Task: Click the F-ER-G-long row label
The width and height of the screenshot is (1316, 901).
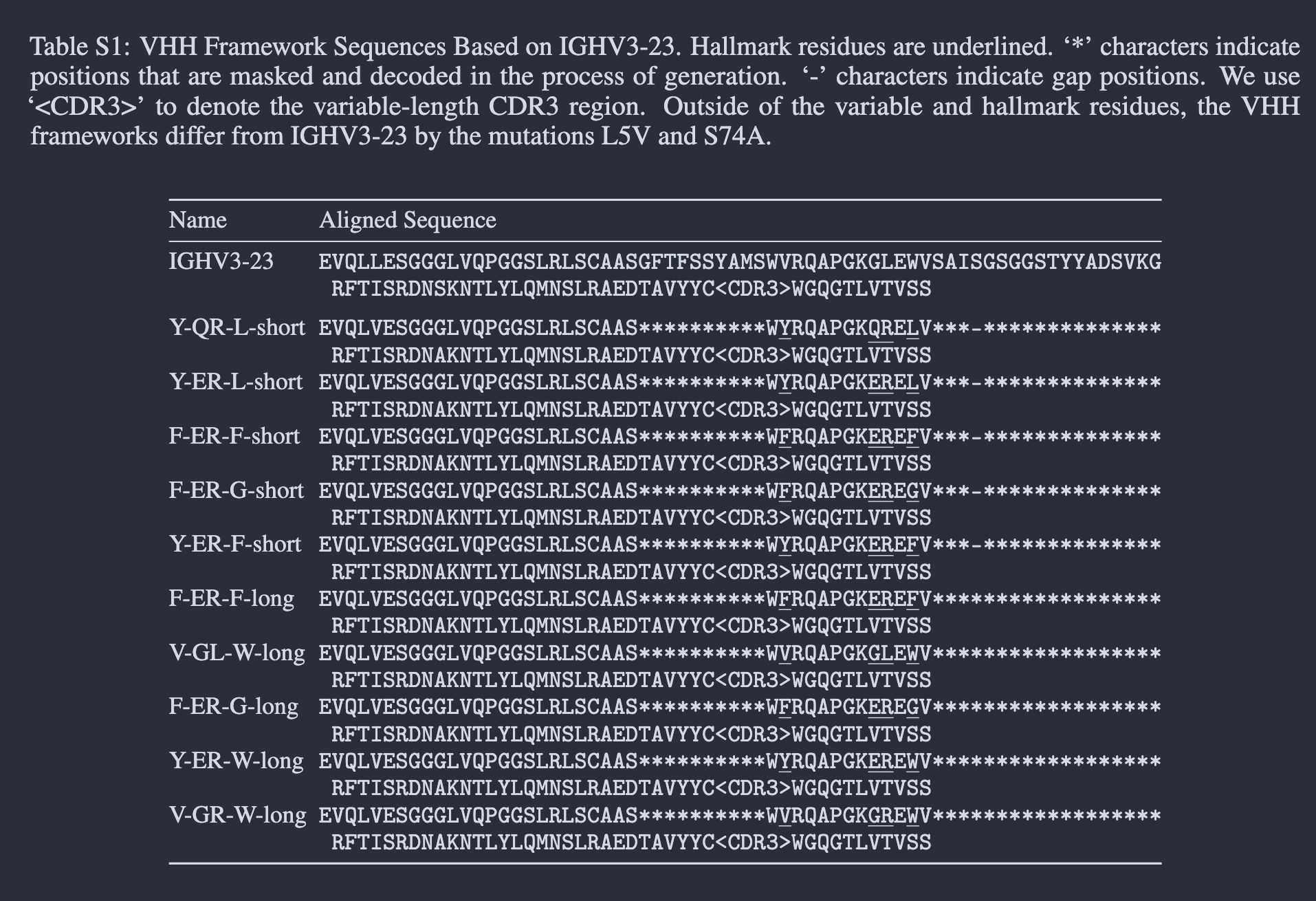Action: [233, 706]
